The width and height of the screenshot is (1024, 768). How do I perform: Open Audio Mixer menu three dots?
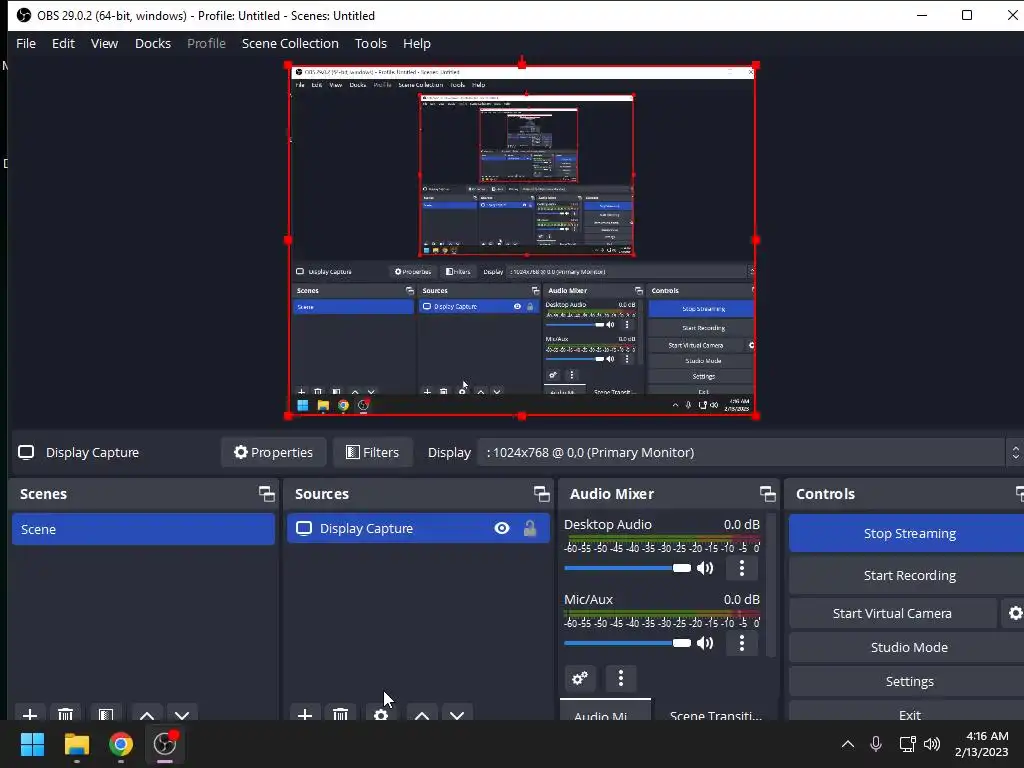coord(620,678)
